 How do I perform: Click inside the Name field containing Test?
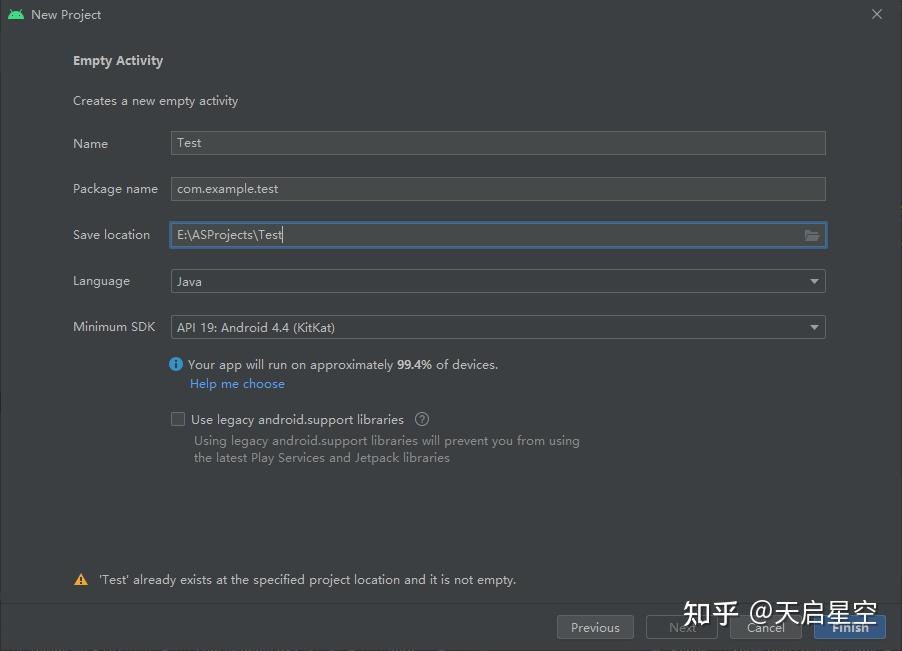(x=497, y=143)
